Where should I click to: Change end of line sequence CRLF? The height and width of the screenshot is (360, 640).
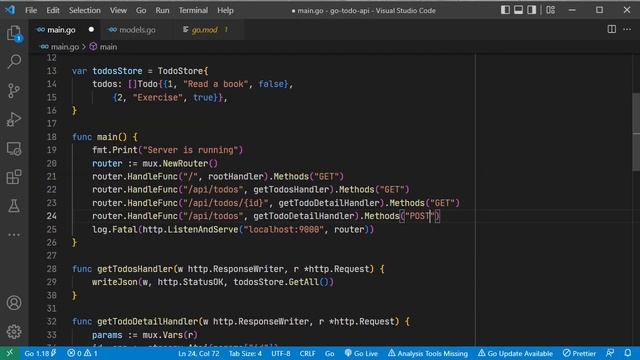tap(307, 353)
